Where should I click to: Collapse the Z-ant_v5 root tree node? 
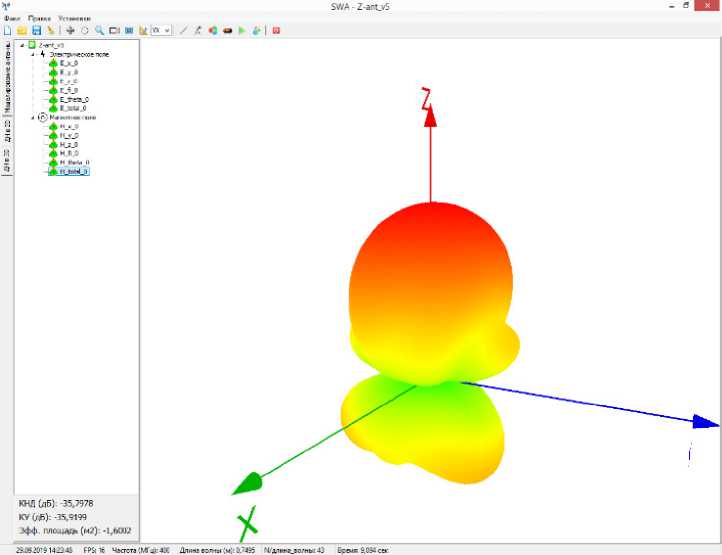[22, 45]
